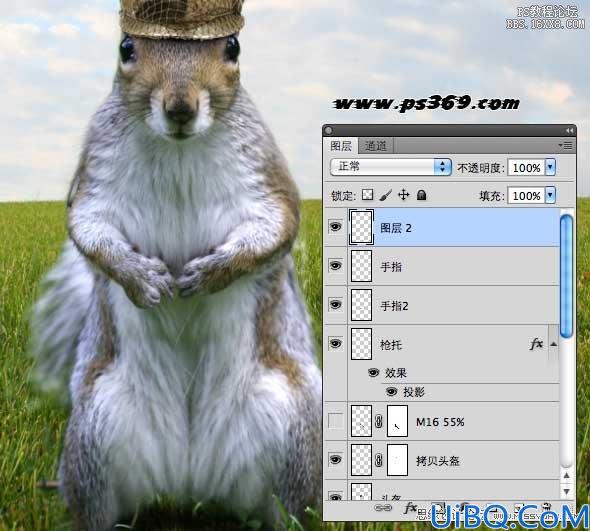Show the hidden M16 55% layer

click(335, 421)
